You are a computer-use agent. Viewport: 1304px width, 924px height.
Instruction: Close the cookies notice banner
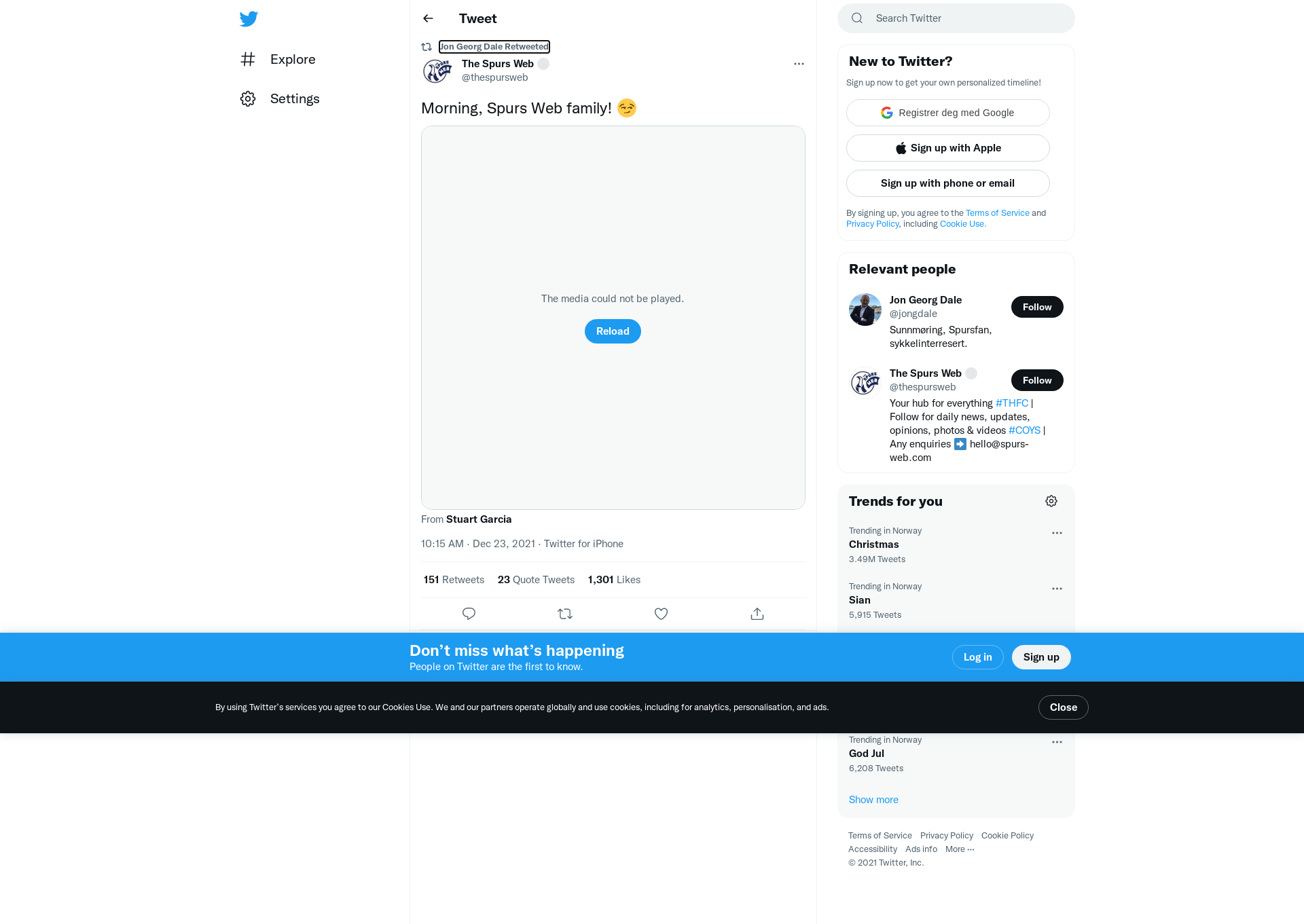pos(1064,707)
